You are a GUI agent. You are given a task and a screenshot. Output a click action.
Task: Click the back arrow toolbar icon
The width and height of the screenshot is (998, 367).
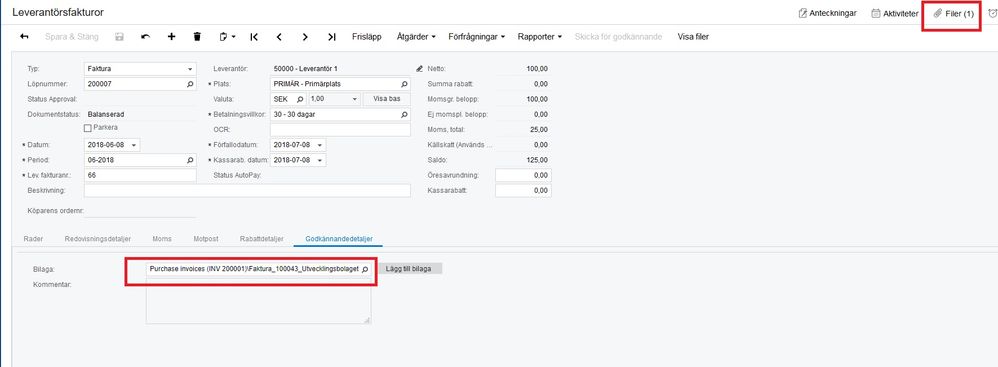[x=24, y=37]
